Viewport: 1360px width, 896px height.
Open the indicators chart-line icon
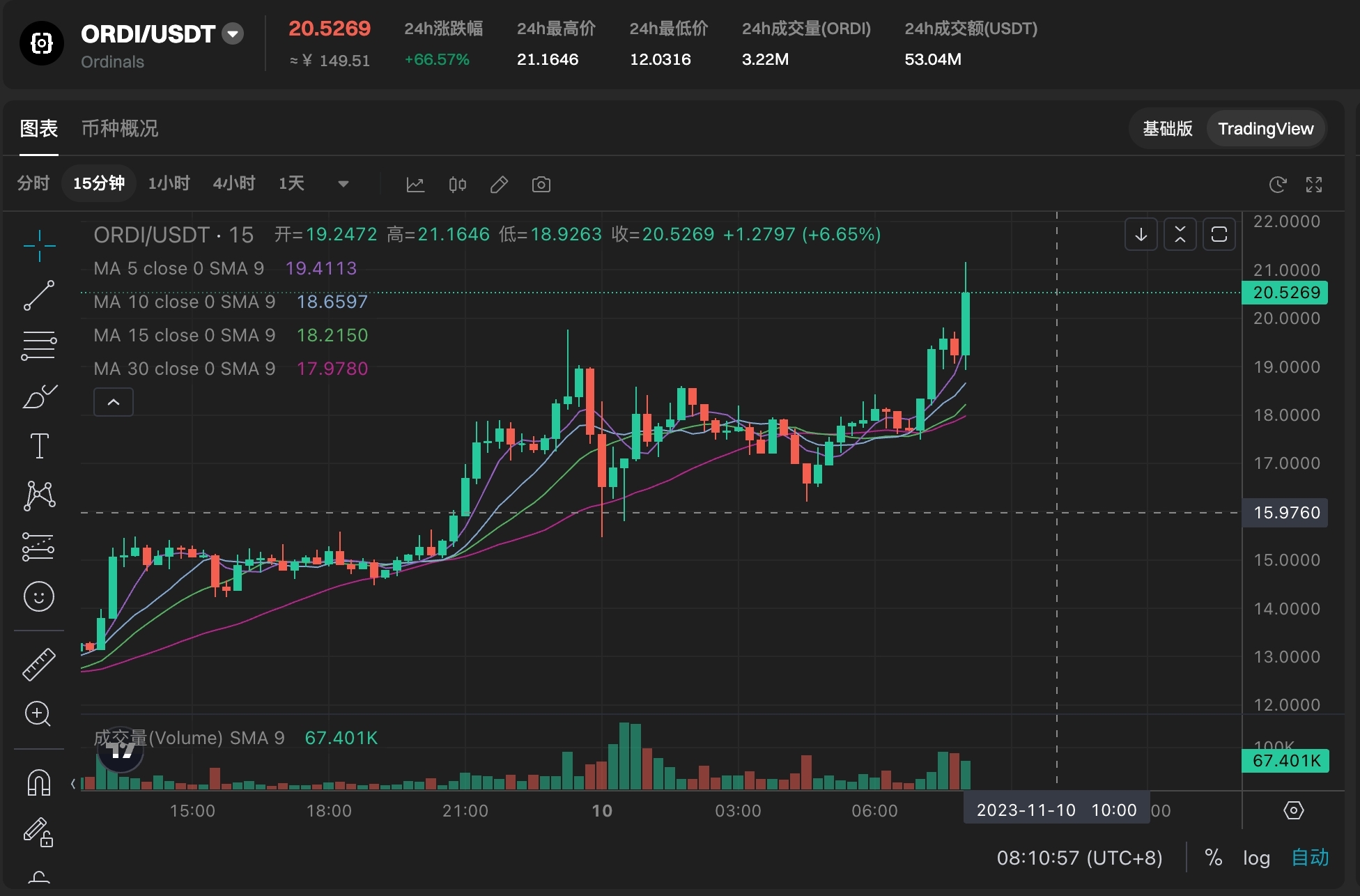click(x=415, y=185)
